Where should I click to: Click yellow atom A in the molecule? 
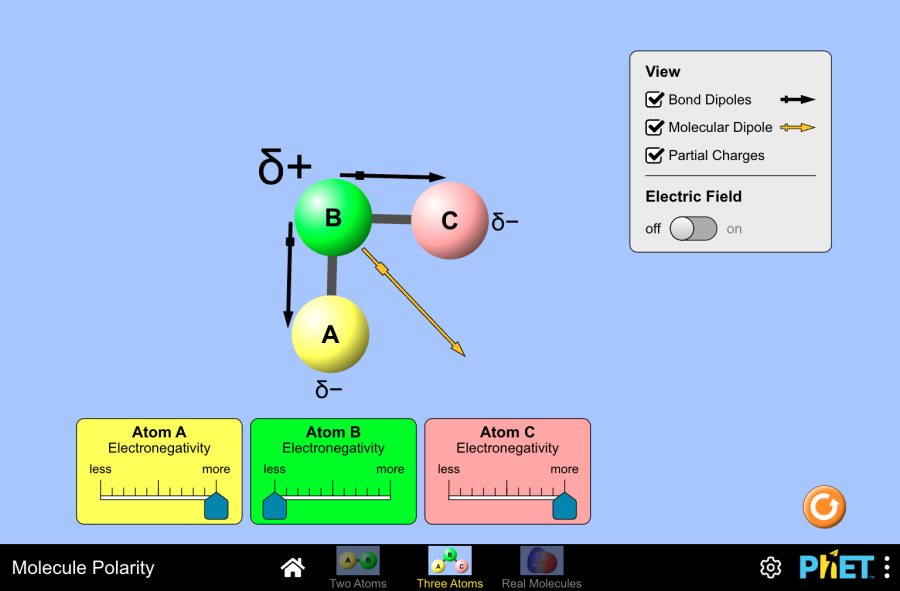(x=330, y=335)
